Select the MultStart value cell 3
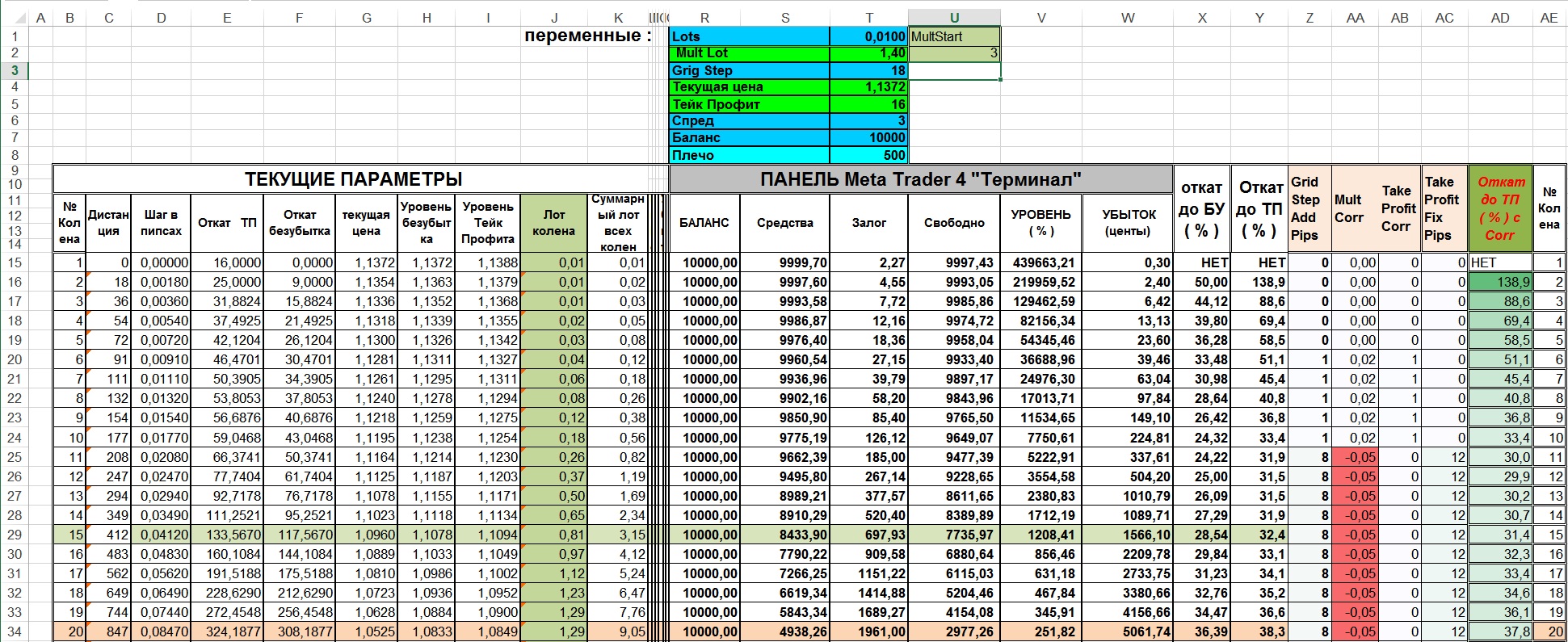The width and height of the screenshot is (1568, 642). click(x=954, y=53)
